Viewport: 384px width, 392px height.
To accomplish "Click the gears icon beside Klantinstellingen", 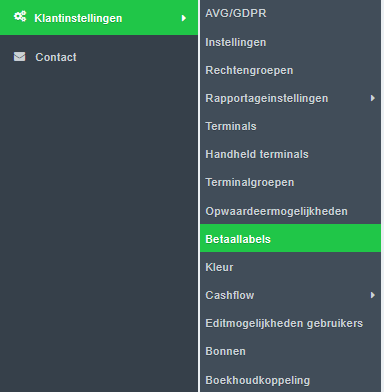I will (x=20, y=16).
